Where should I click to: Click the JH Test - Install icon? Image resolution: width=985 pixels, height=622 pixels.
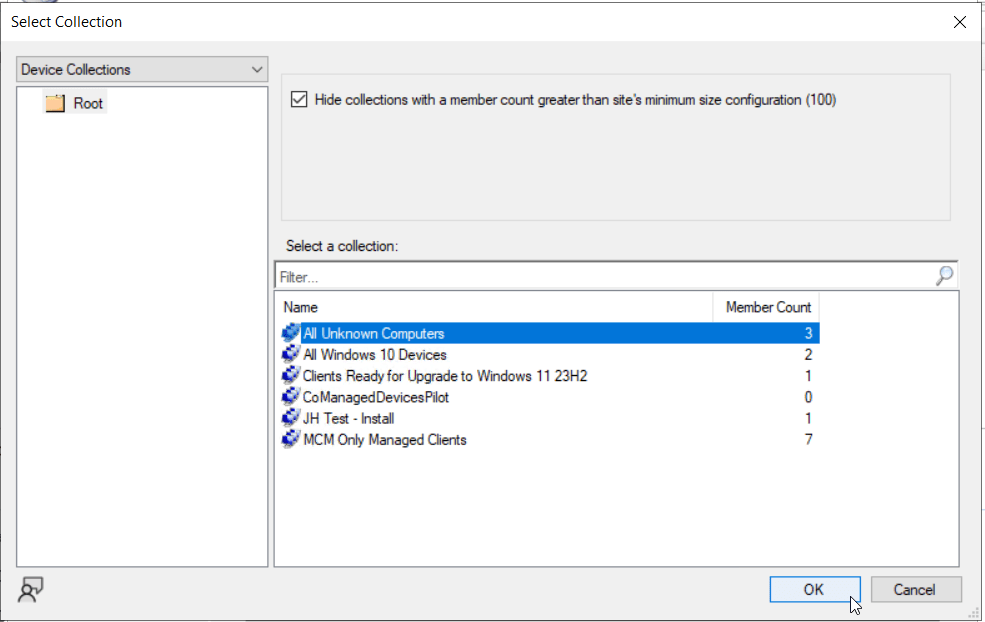pos(291,418)
